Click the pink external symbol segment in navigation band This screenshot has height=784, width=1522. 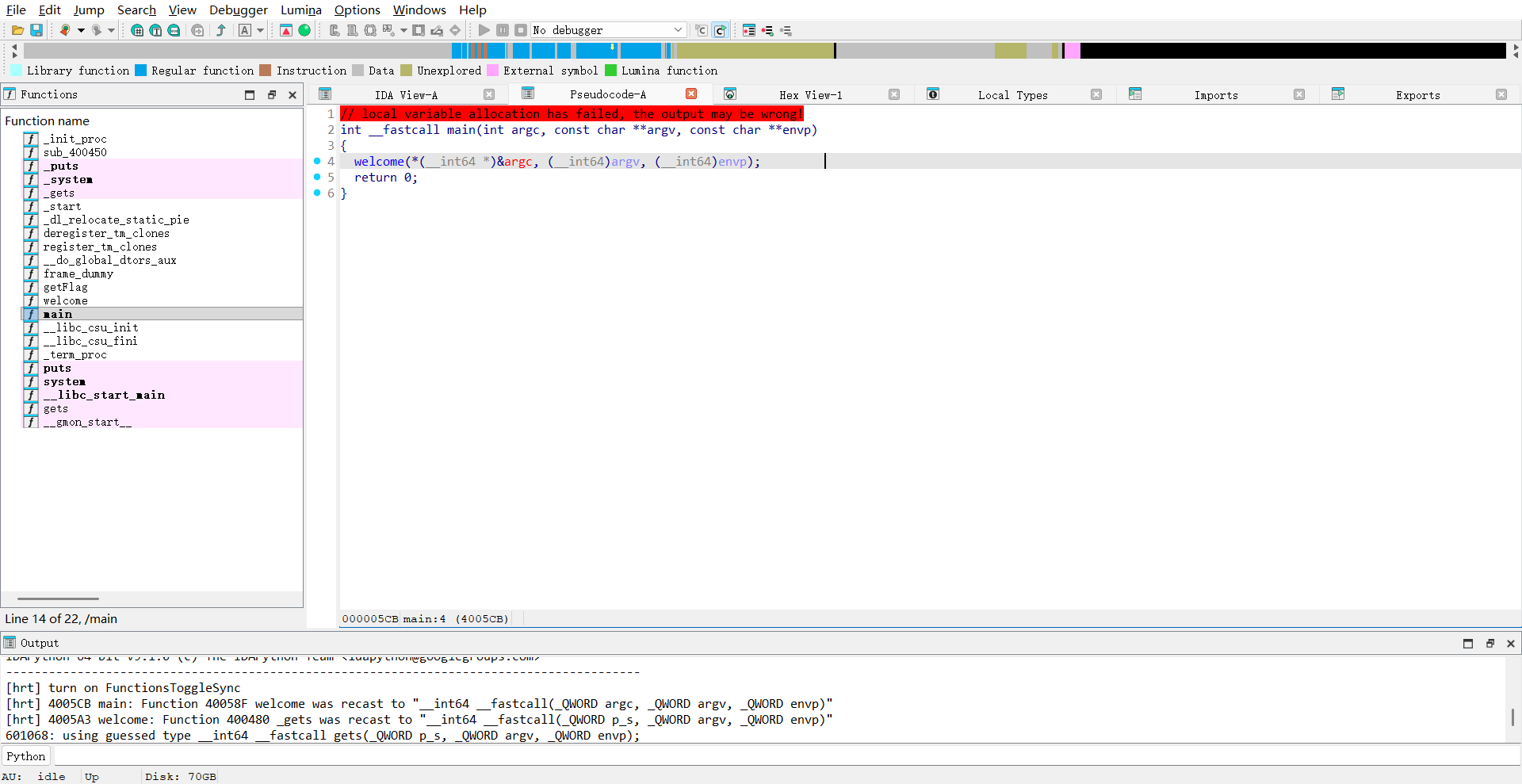point(1072,51)
